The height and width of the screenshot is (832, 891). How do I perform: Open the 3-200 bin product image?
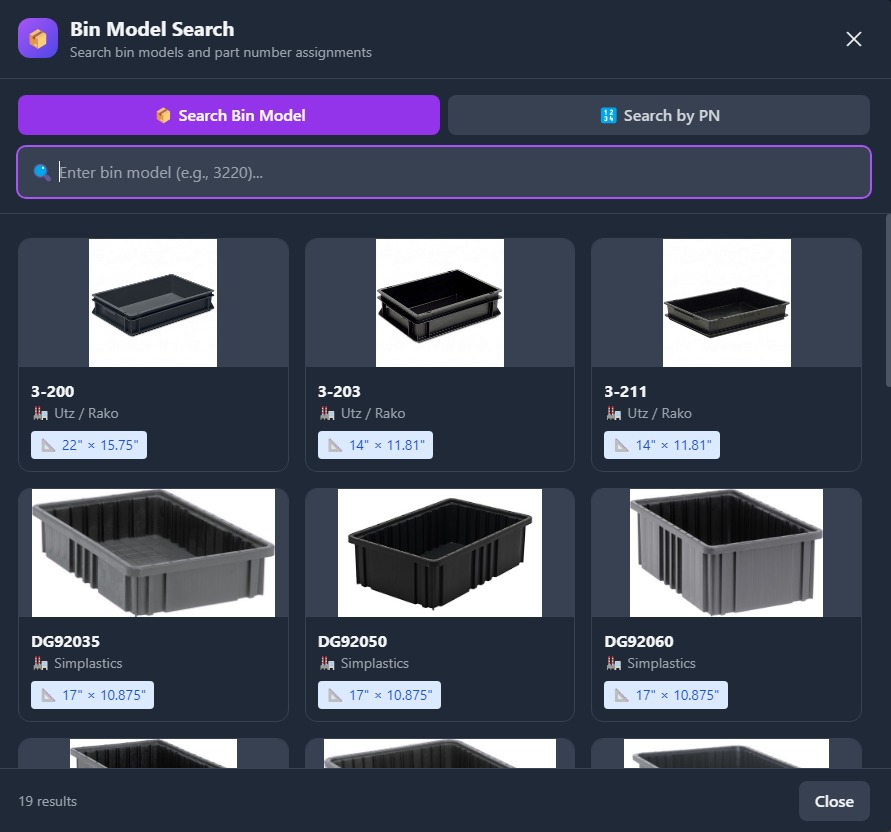[153, 303]
